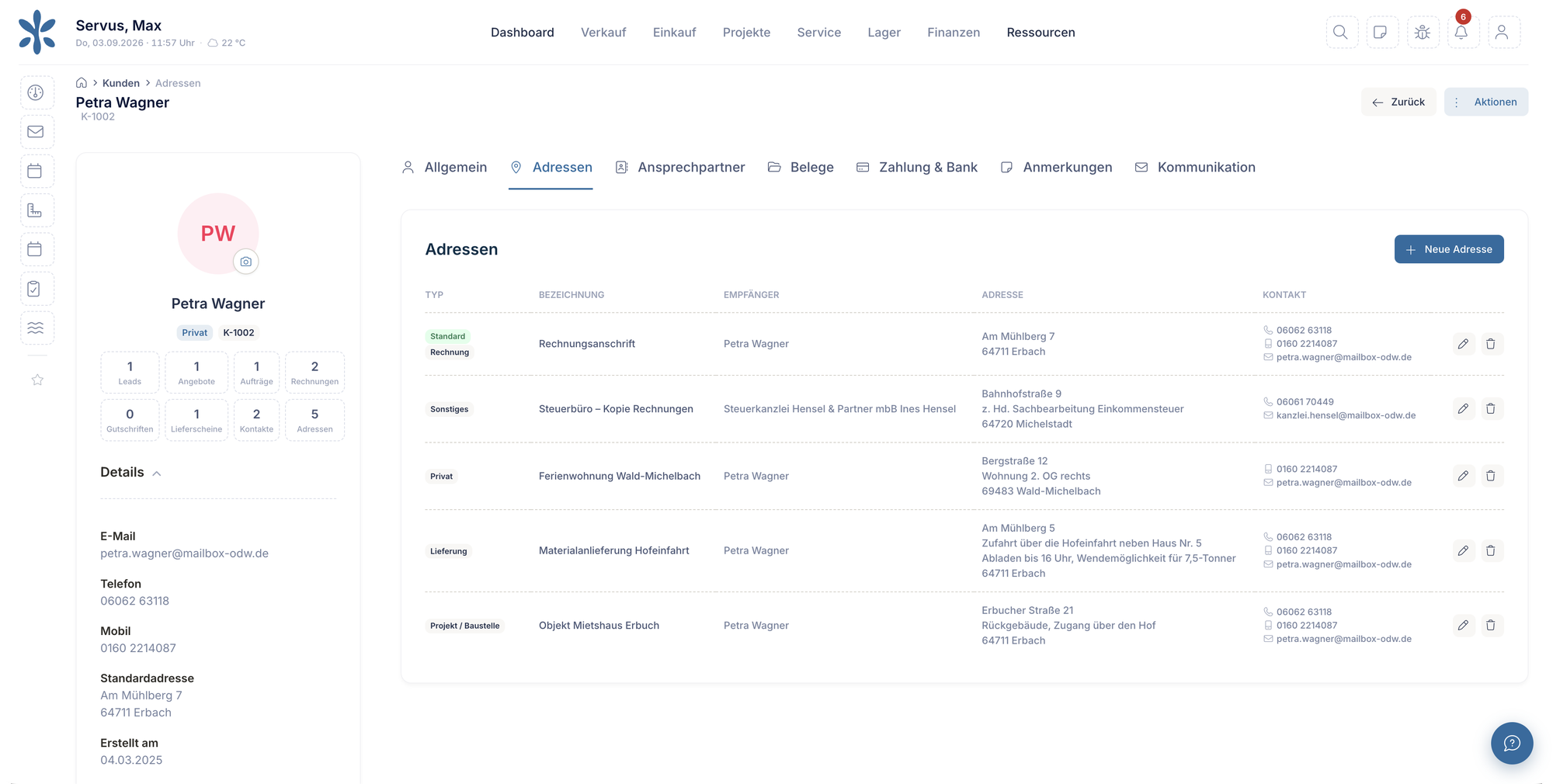The image size is (1553, 784).
Task: Open the 5 Adressen stat tile
Action: (314, 420)
